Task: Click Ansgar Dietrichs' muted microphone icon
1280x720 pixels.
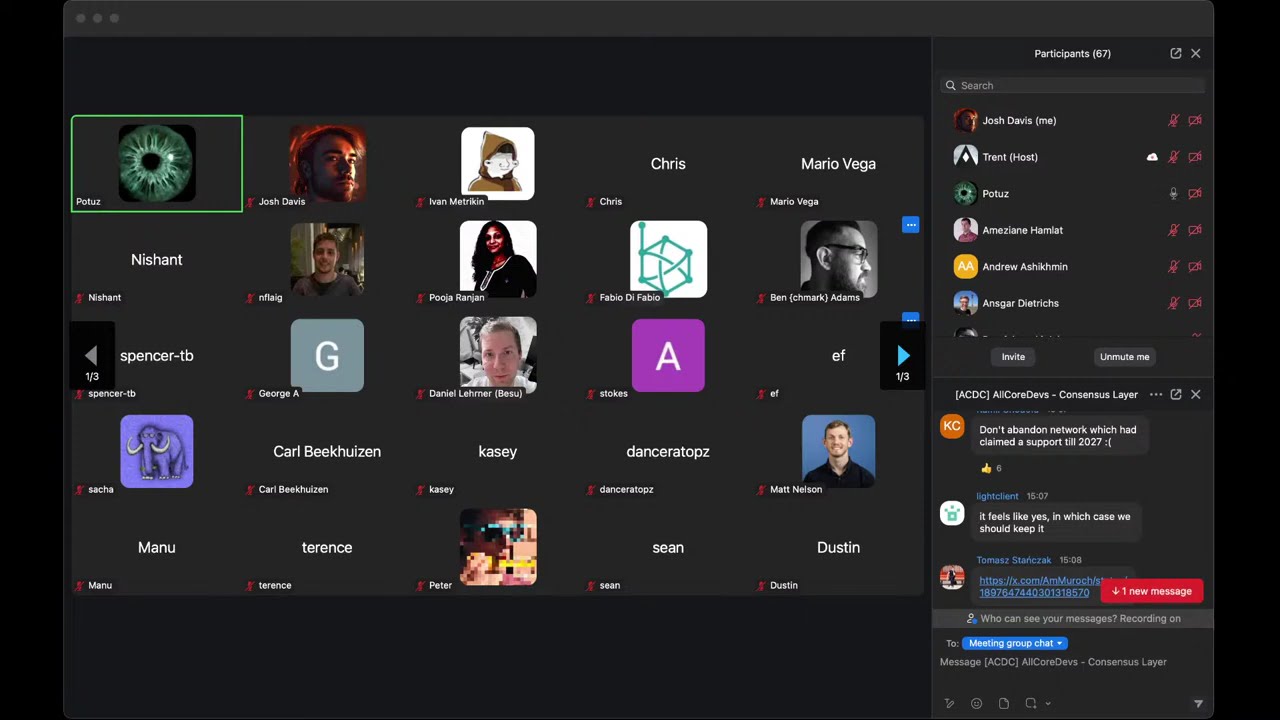Action: coord(1174,303)
